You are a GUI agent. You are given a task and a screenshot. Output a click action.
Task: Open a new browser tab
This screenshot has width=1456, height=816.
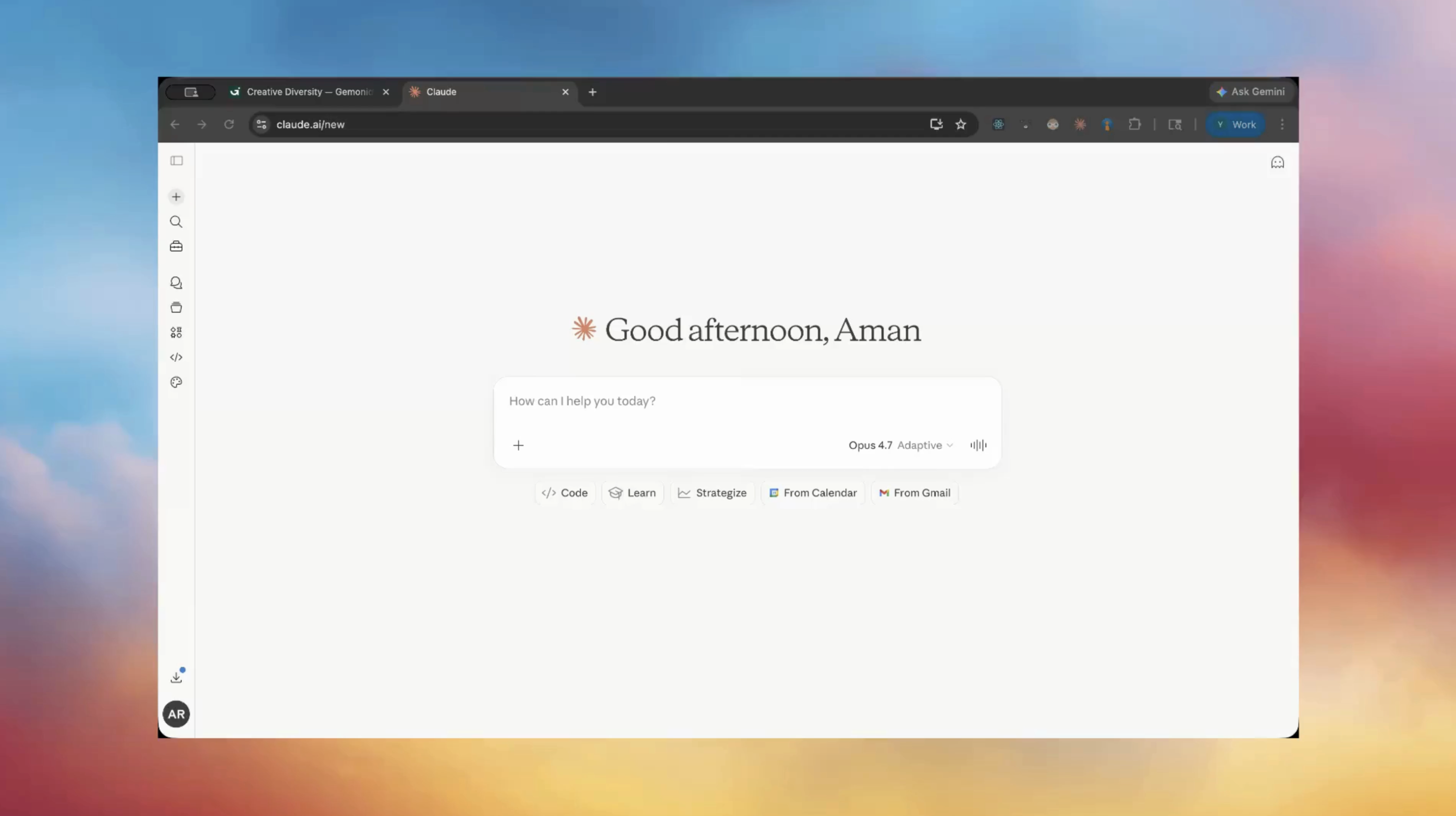click(593, 91)
